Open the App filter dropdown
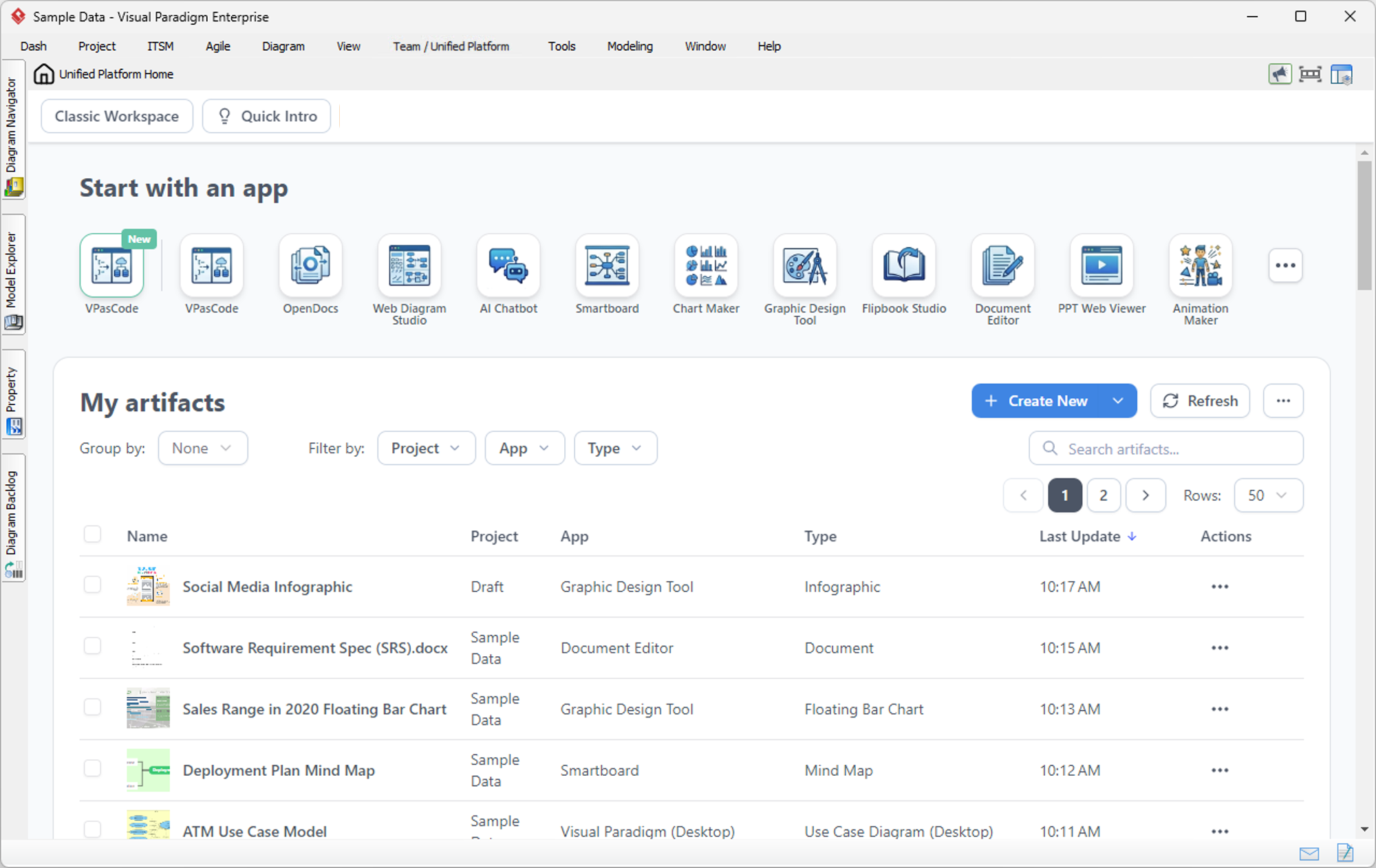This screenshot has height=868, width=1376. (524, 448)
